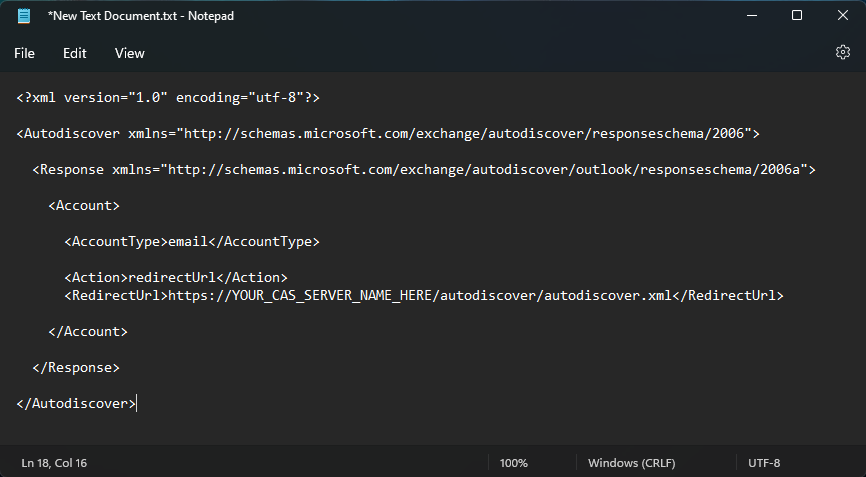Minimize the Notepad window
Screen dimensions: 866x477
point(752,15)
